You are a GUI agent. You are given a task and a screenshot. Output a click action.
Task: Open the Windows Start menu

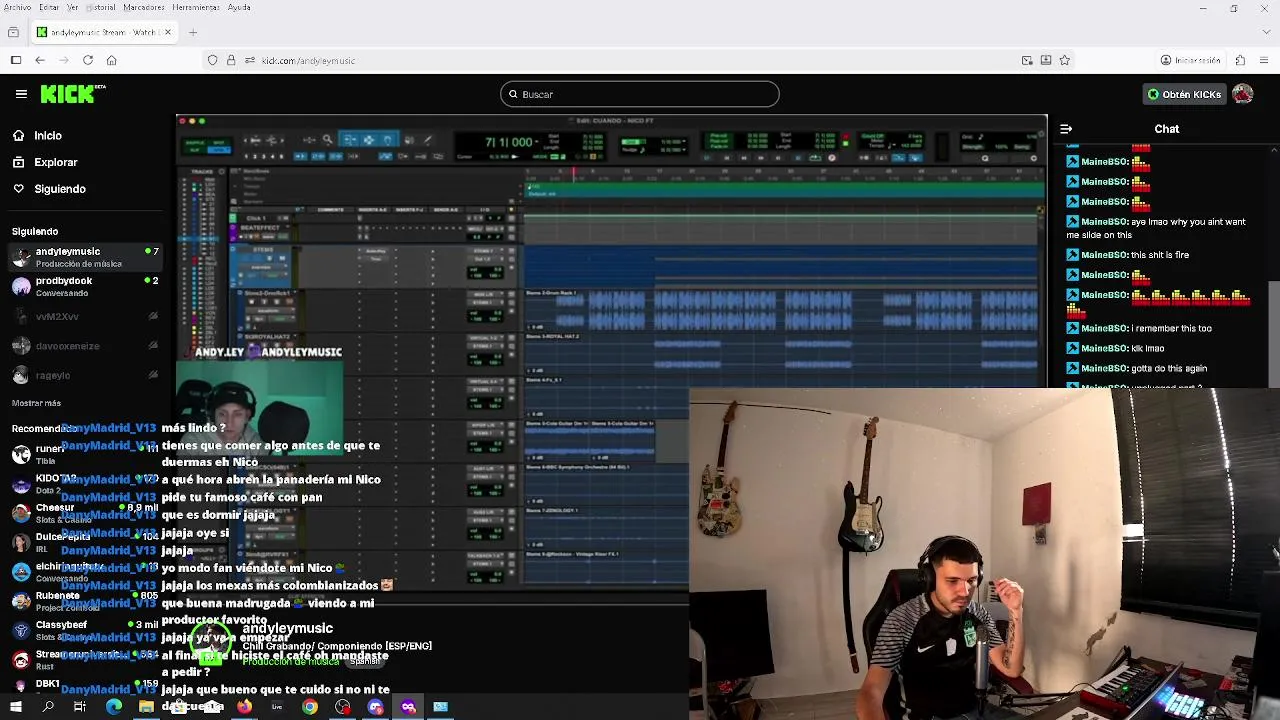15,707
